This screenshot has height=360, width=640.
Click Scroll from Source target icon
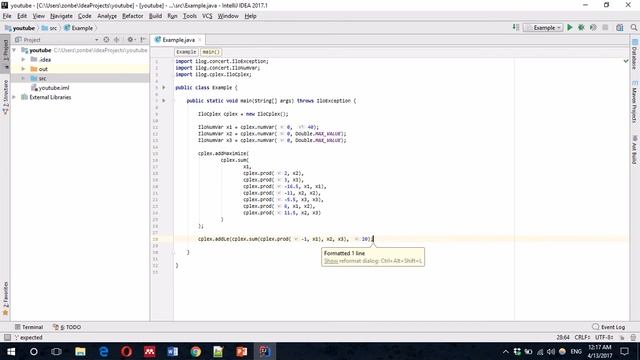(106, 40)
